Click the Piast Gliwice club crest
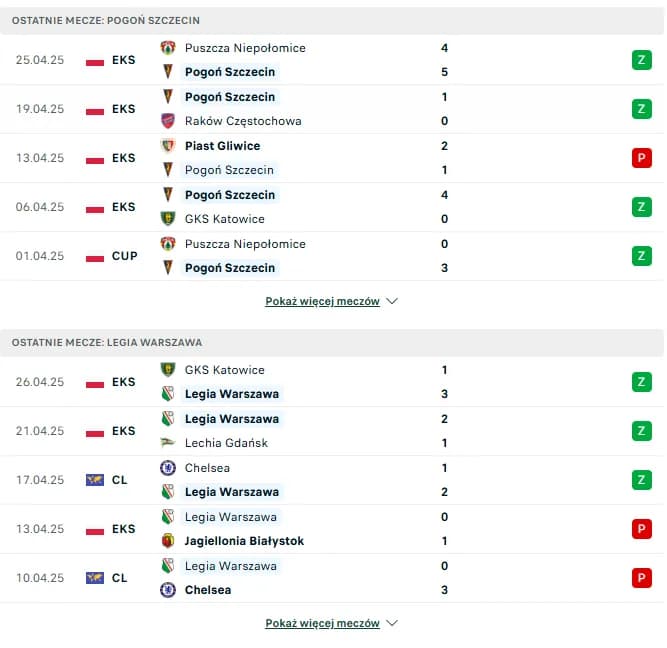 168,146
